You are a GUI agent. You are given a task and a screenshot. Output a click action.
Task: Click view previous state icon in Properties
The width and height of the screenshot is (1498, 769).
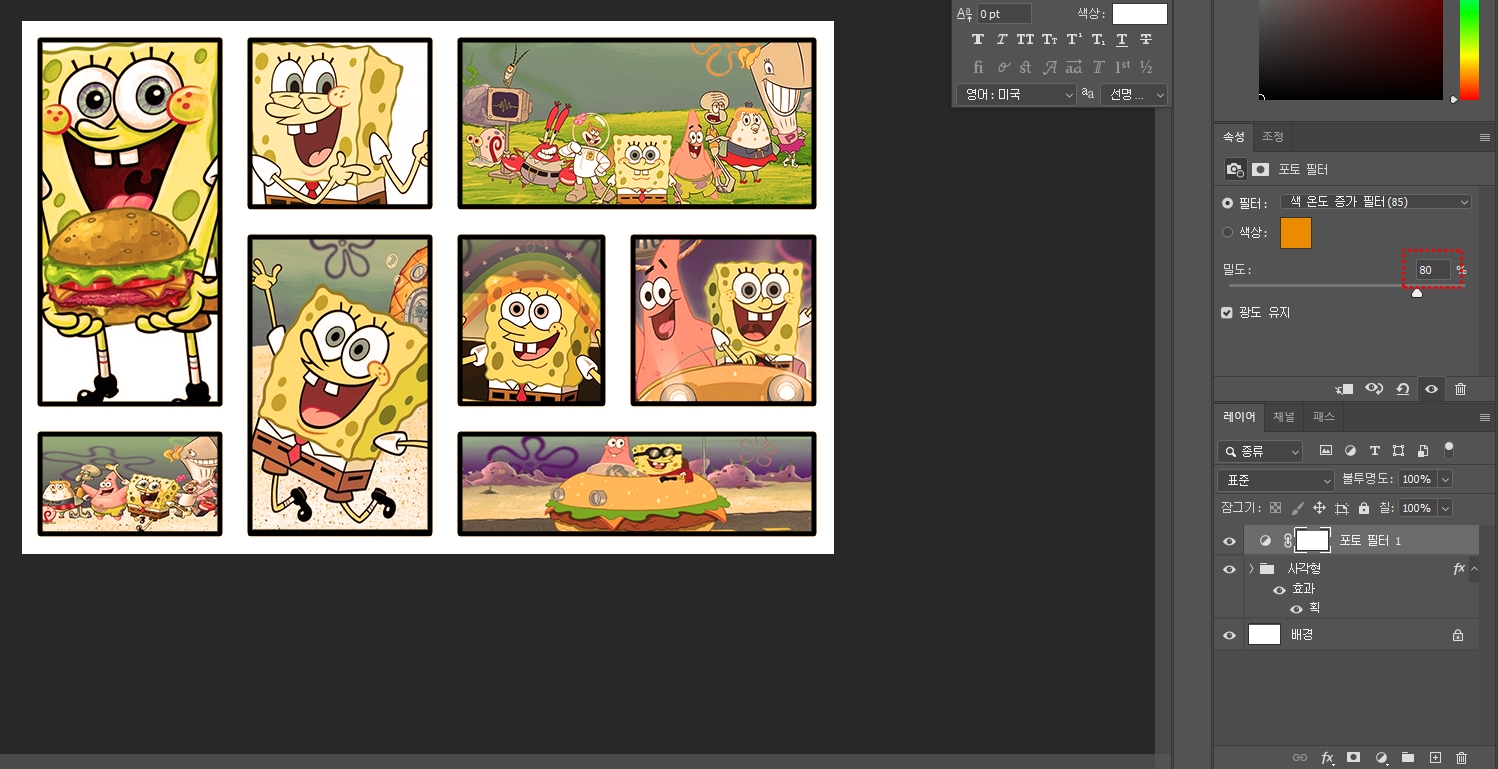1373,389
